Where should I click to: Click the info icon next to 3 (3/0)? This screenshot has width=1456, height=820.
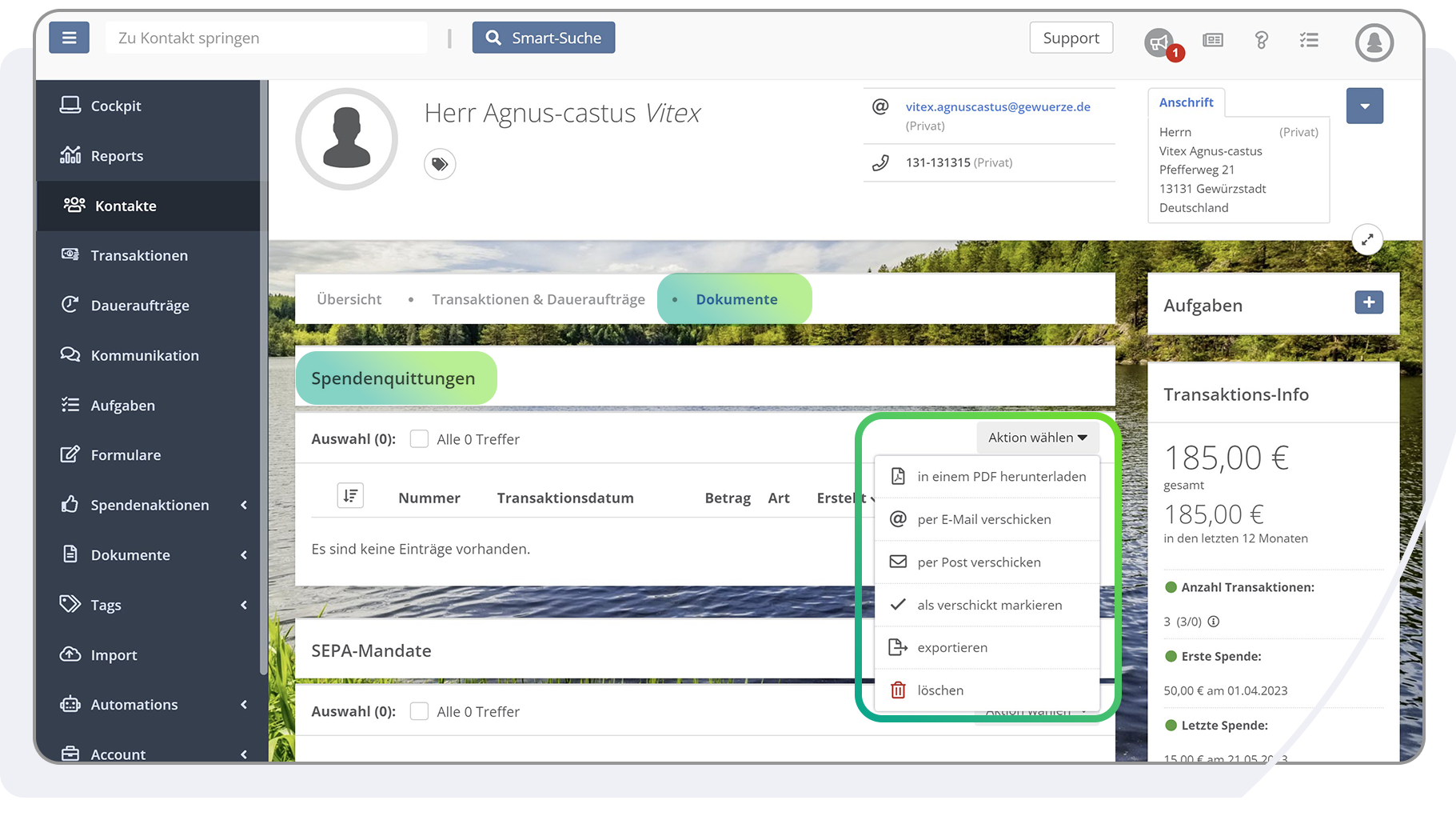click(1214, 622)
